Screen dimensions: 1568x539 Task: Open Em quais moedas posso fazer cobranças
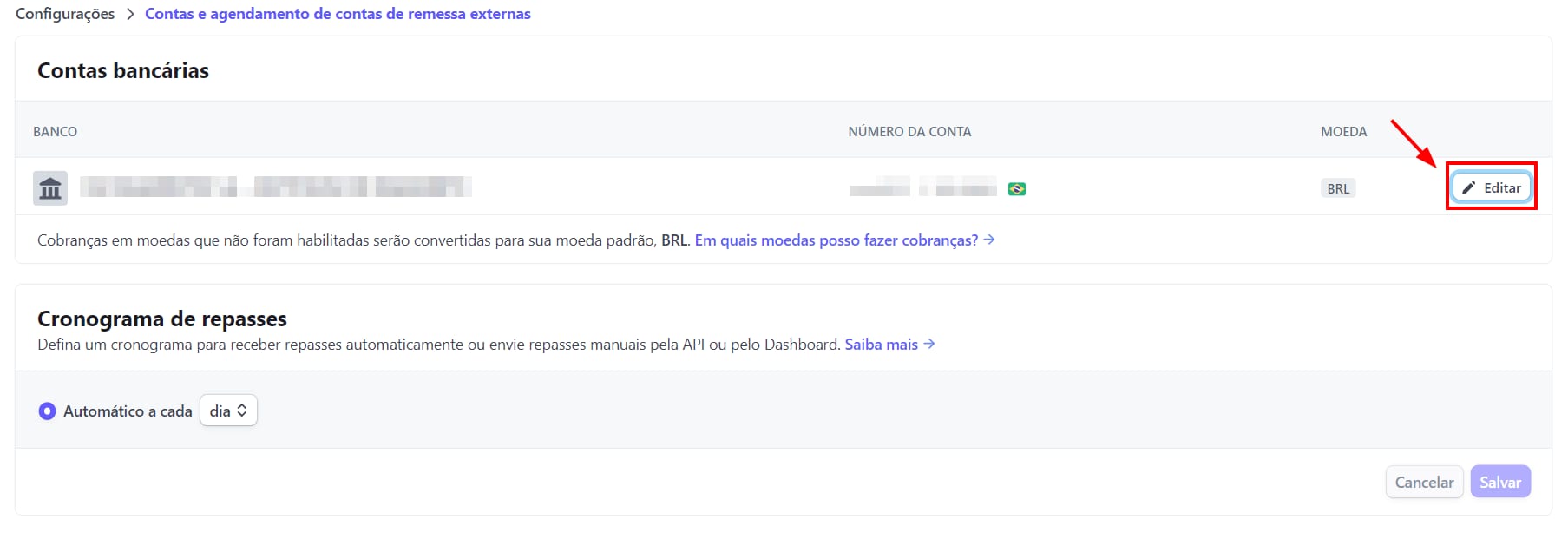tap(836, 240)
